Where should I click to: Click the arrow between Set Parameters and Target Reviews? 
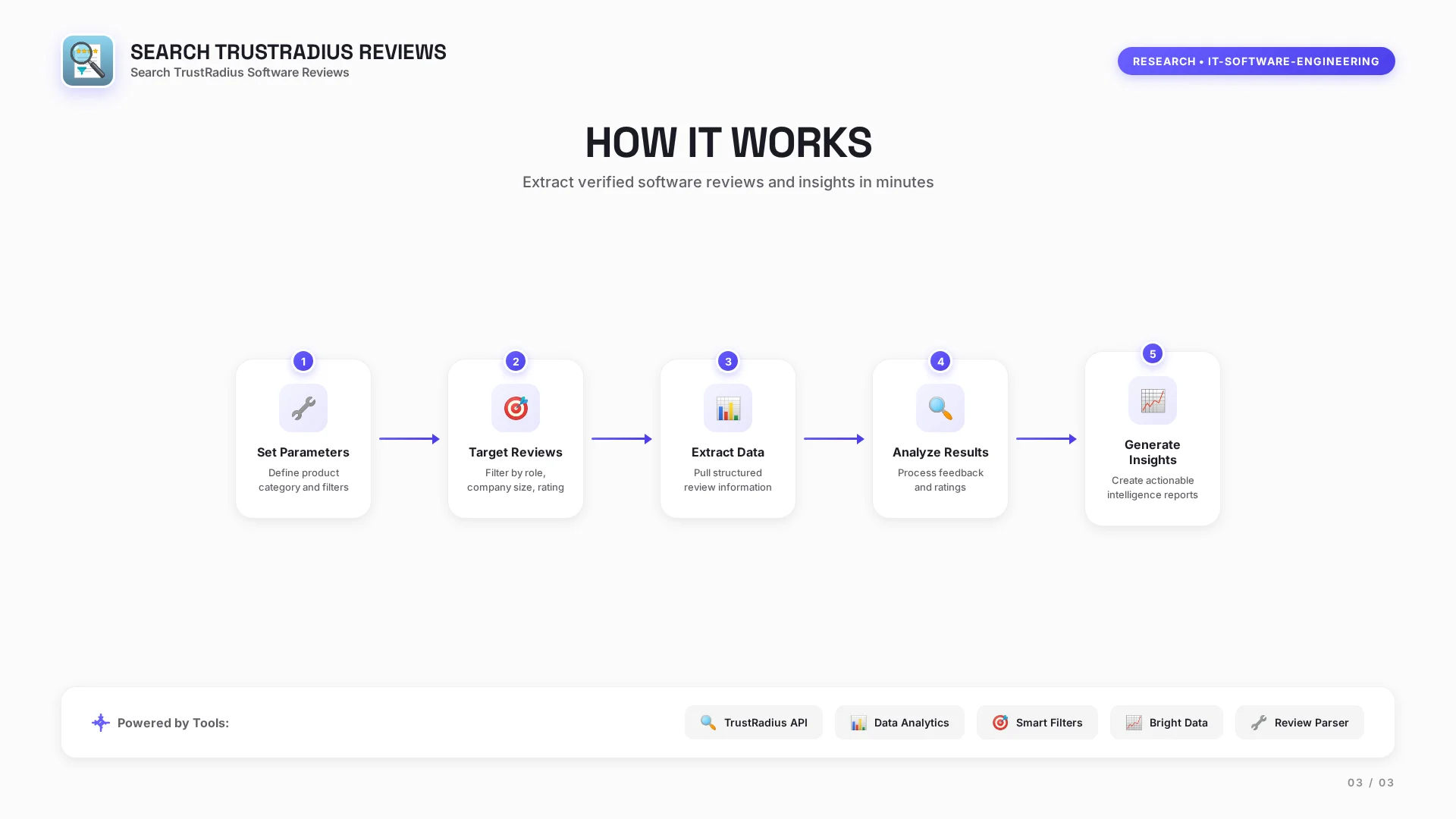point(409,439)
